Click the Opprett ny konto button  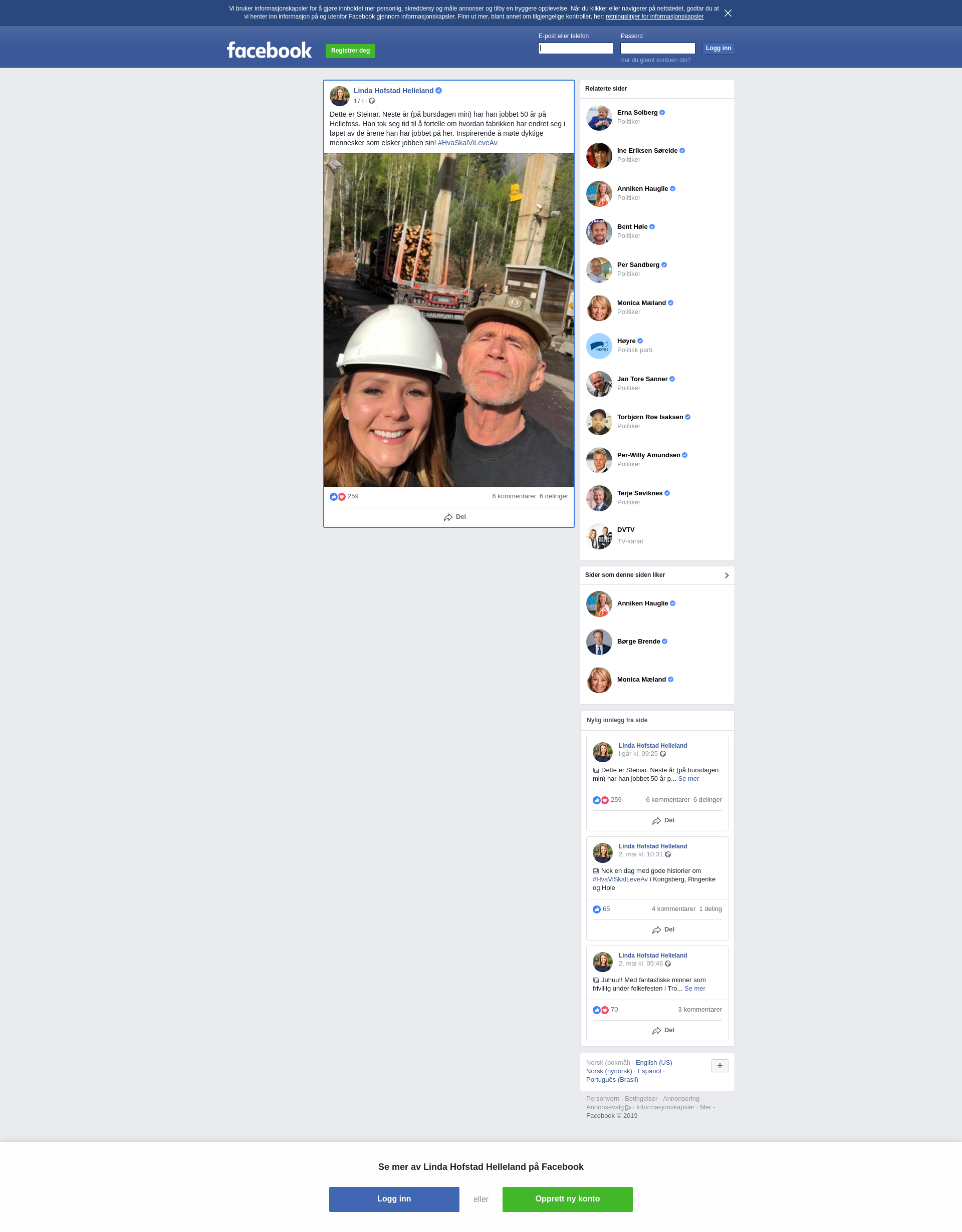tap(568, 1199)
